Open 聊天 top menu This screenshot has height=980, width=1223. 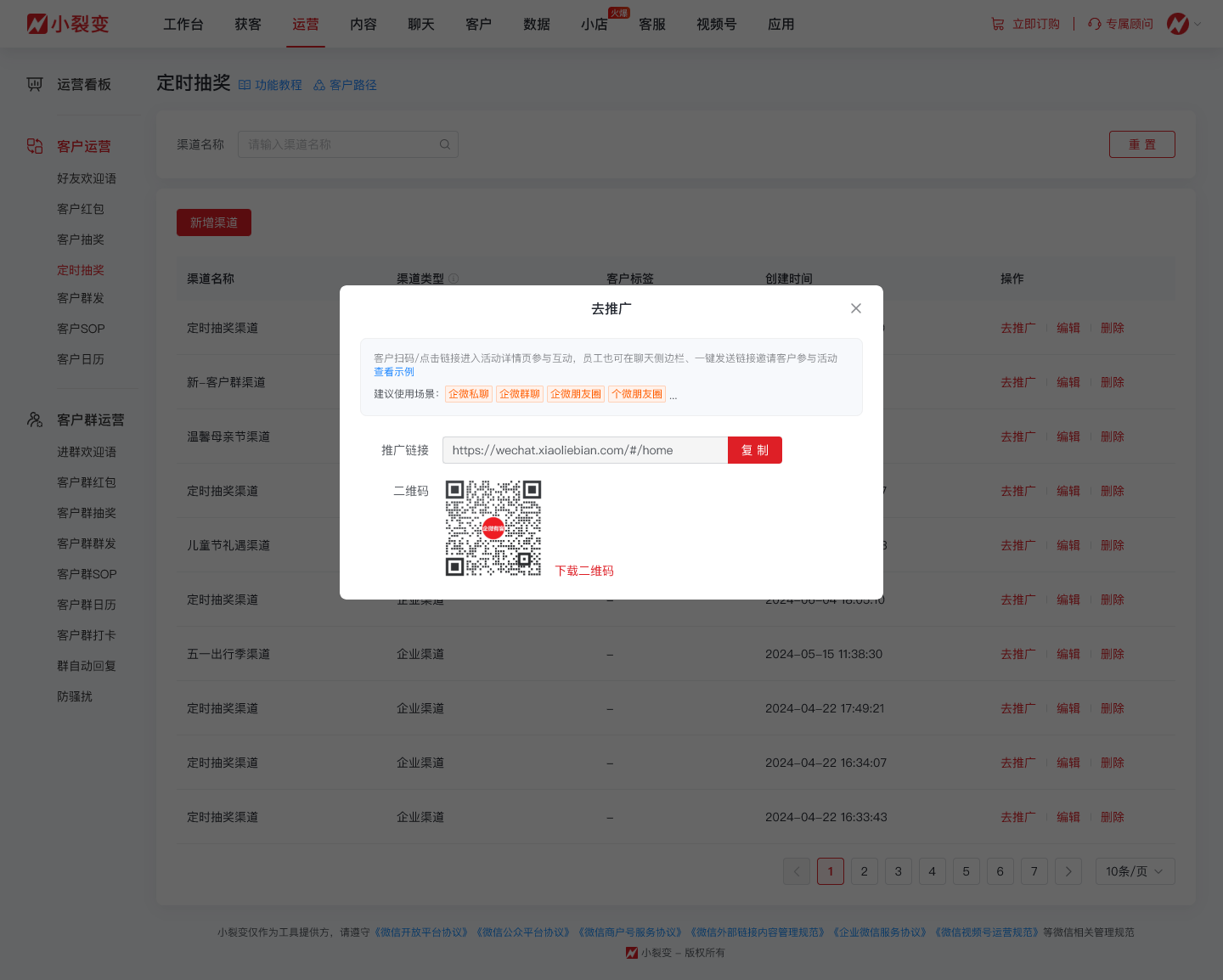[x=421, y=25]
